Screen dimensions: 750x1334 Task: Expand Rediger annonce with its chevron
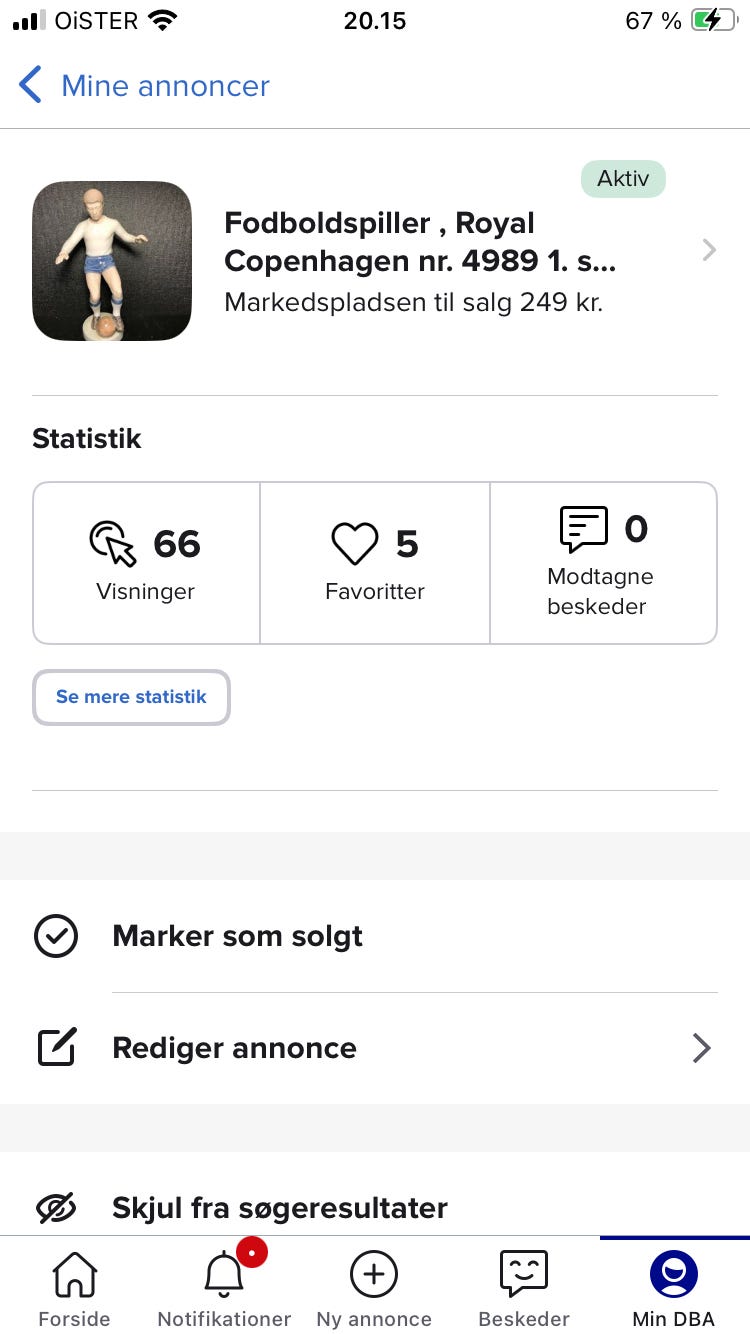click(702, 1048)
